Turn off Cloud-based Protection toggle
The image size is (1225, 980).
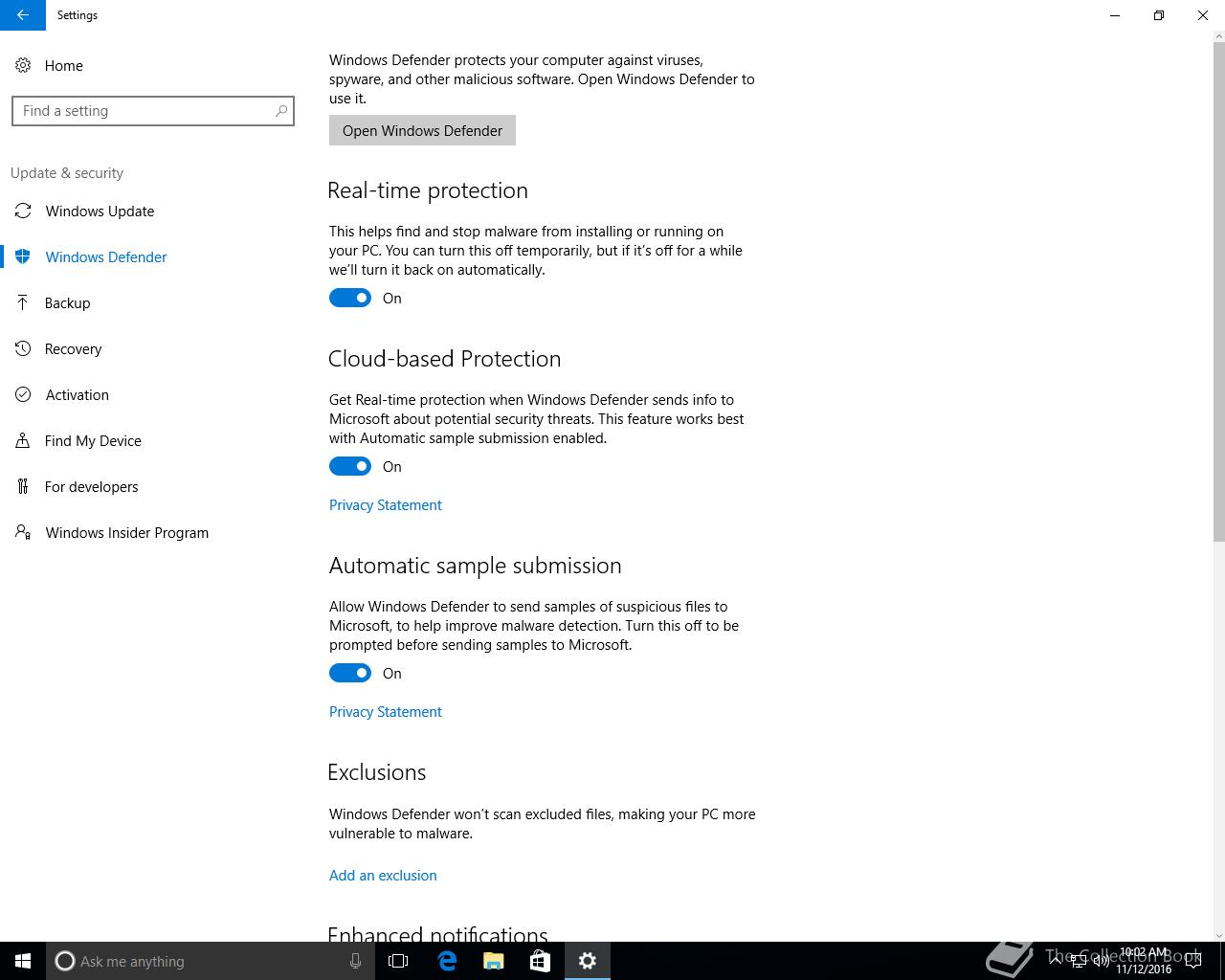pyautogui.click(x=350, y=466)
